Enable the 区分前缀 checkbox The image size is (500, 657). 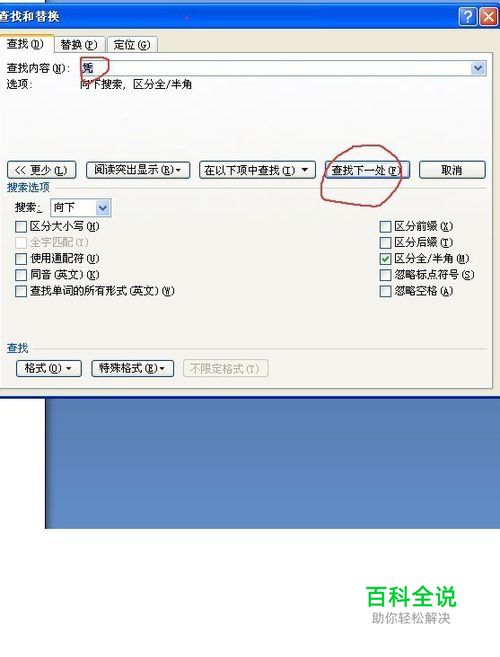(x=385, y=227)
